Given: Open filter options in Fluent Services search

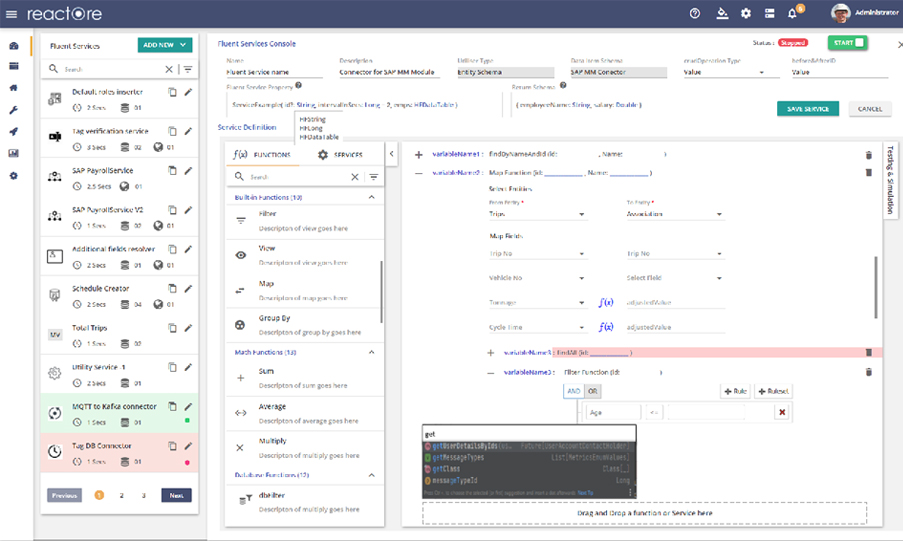Looking at the screenshot, I should [x=187, y=69].
